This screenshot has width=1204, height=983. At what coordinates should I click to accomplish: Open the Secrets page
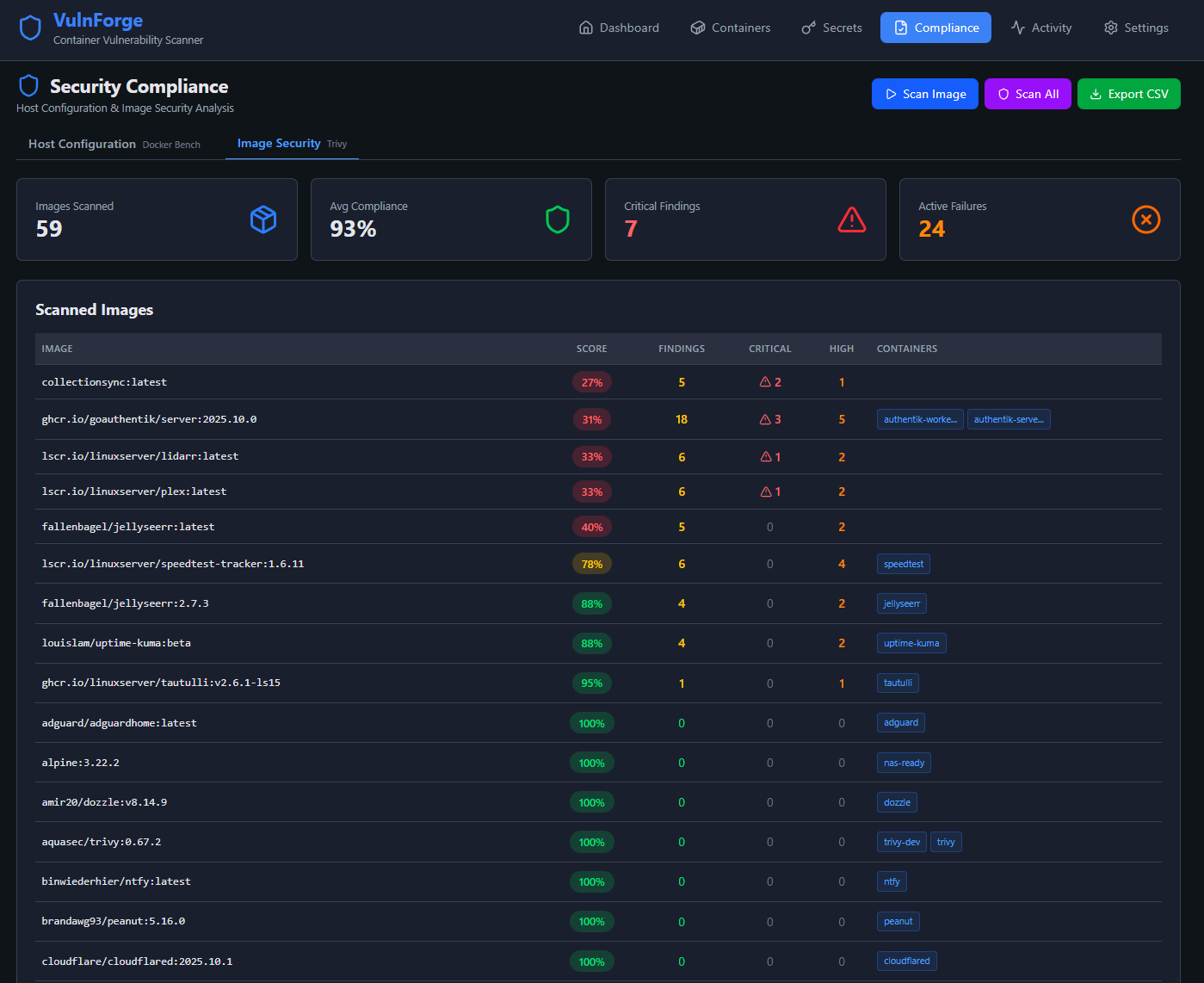(831, 28)
